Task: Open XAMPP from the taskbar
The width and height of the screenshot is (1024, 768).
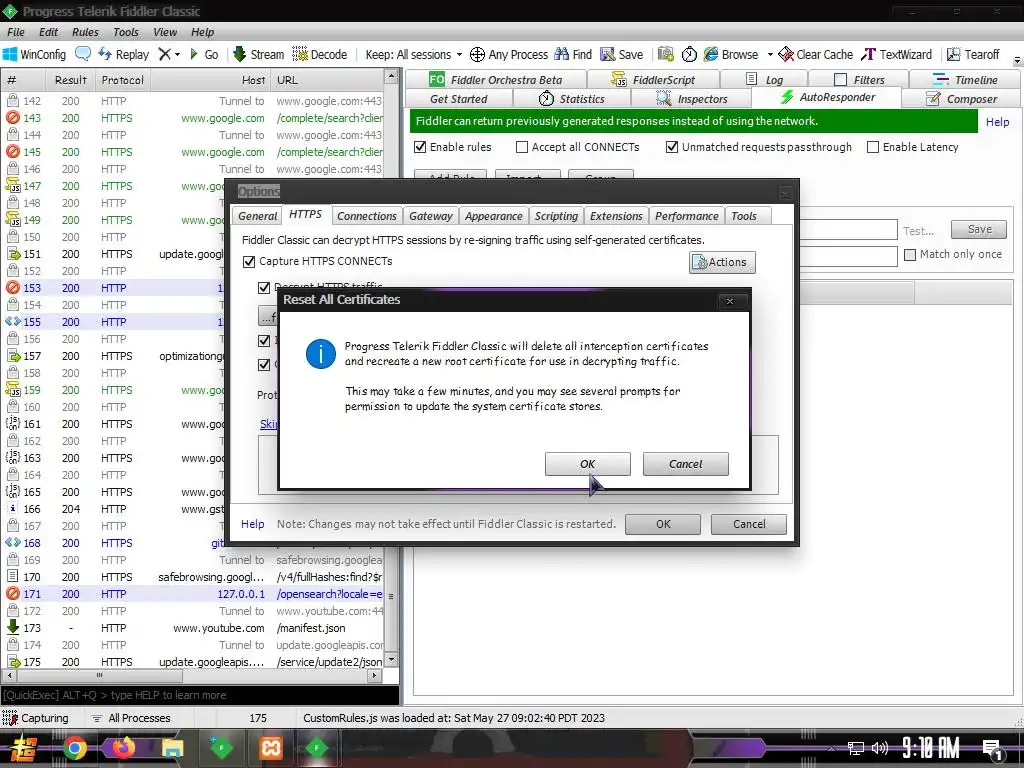Action: point(270,748)
